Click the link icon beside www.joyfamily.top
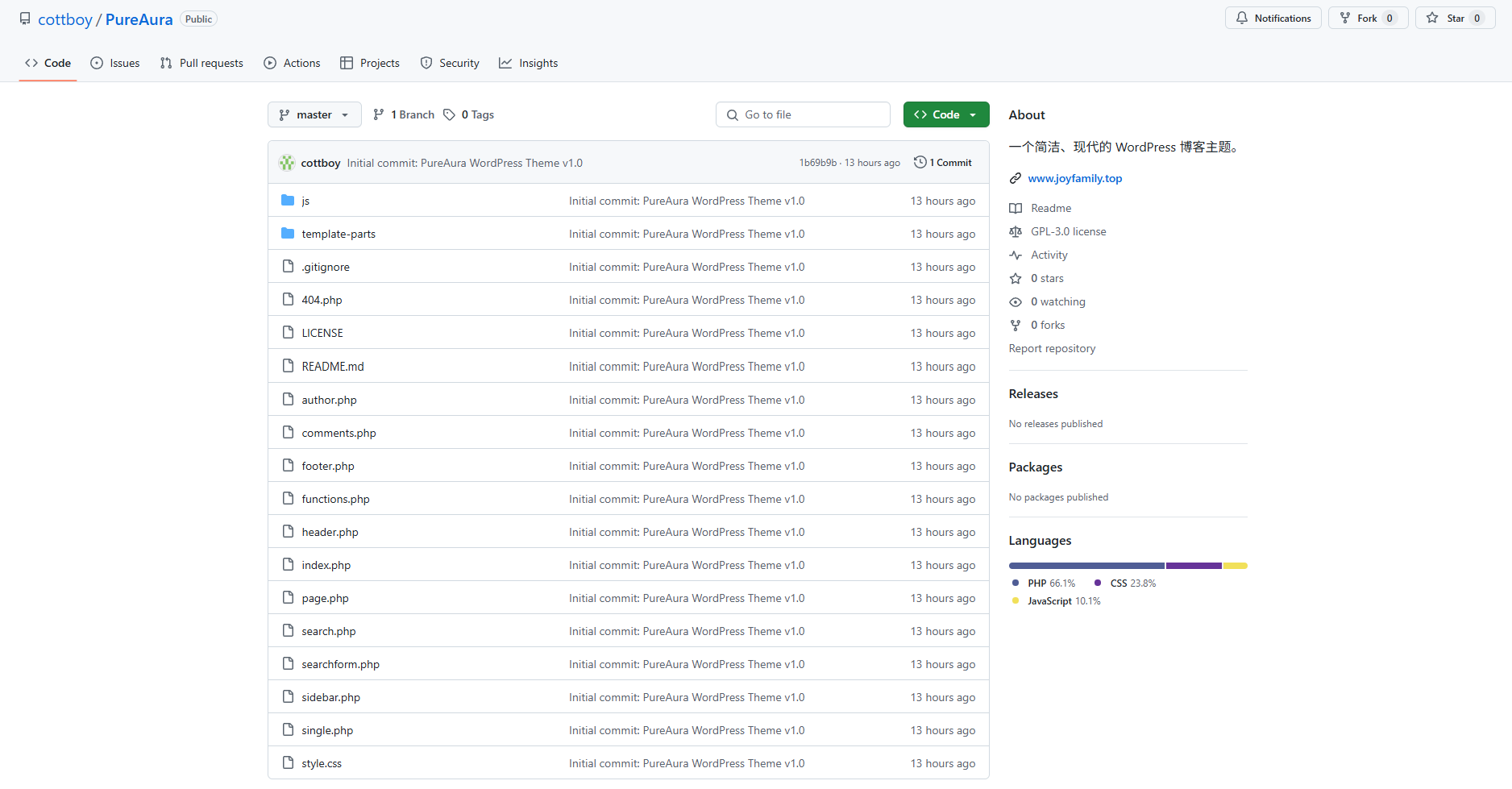The height and width of the screenshot is (789, 1512). pyautogui.click(x=1016, y=178)
